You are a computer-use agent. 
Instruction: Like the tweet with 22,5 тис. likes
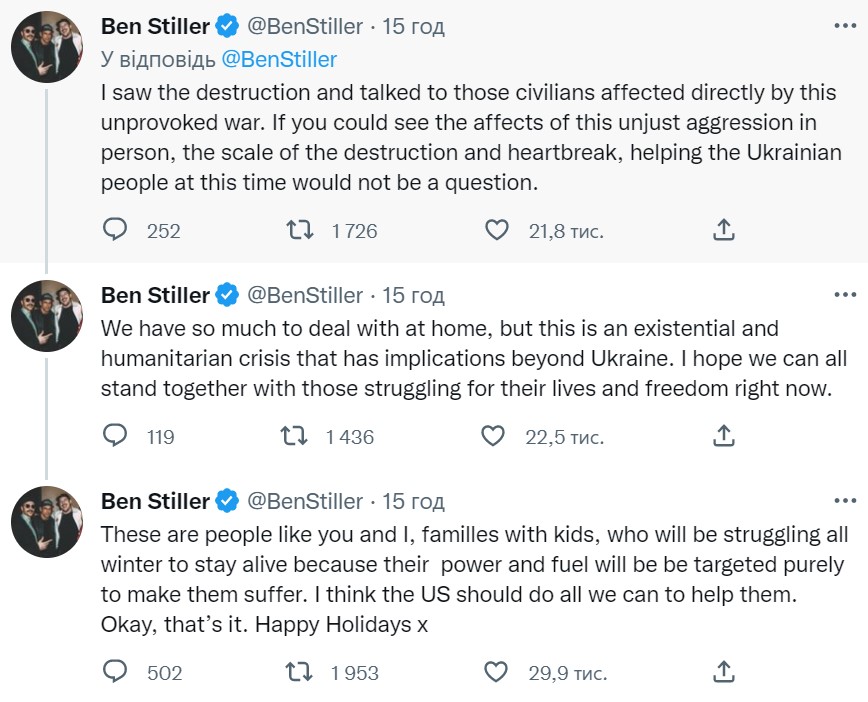(493, 436)
